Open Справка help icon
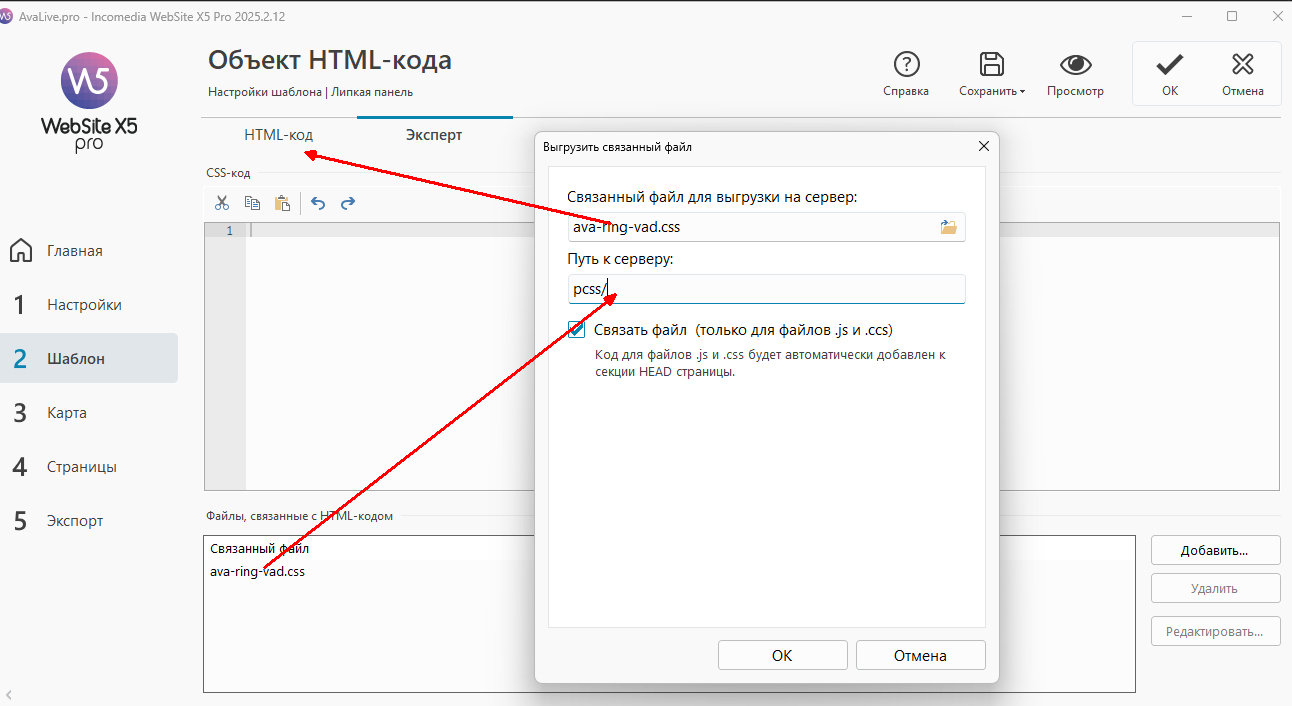This screenshot has width=1292, height=706. (x=906, y=66)
